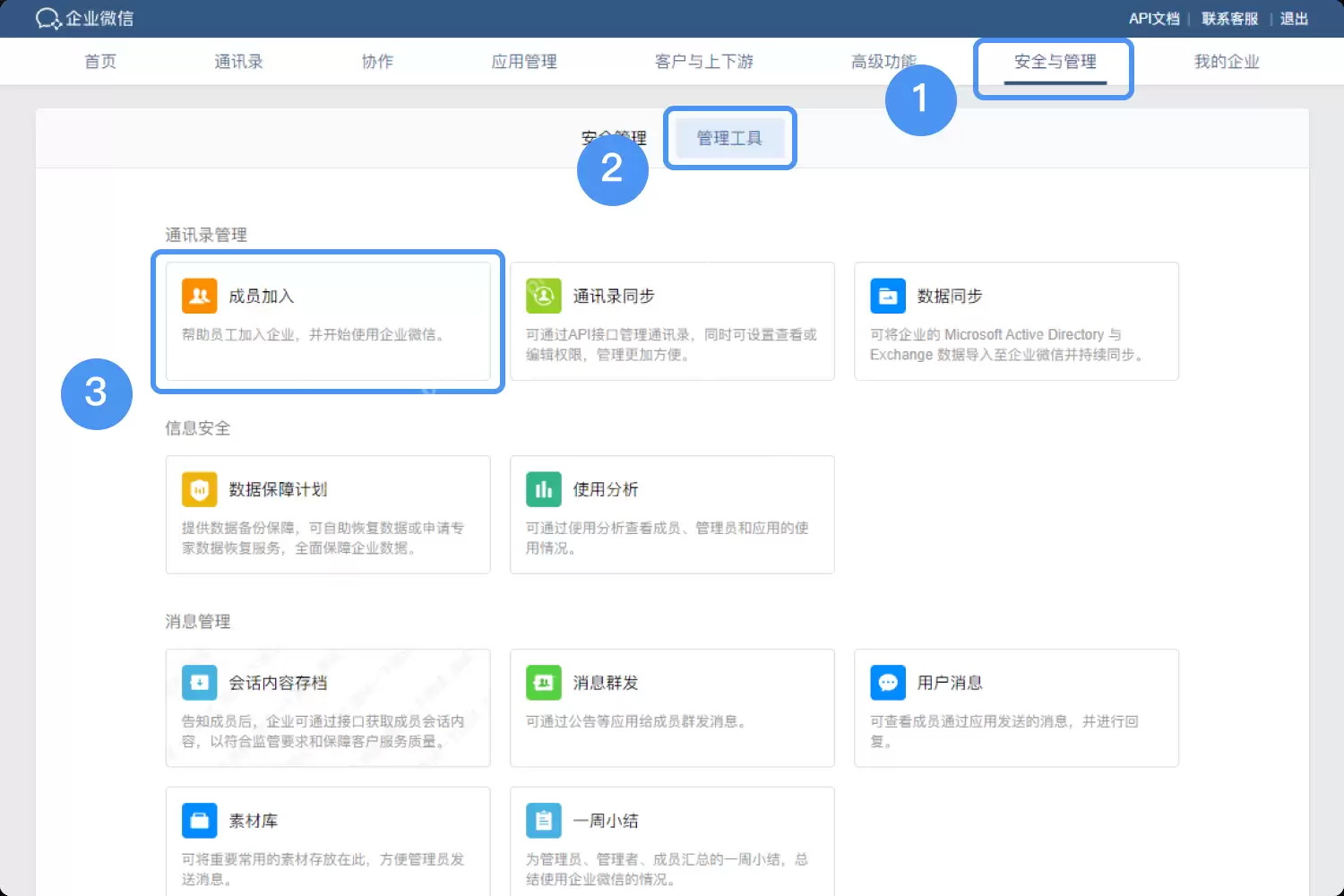Select the 一周小结 weekly summary icon
This screenshot has height=896, width=1344.
click(544, 820)
